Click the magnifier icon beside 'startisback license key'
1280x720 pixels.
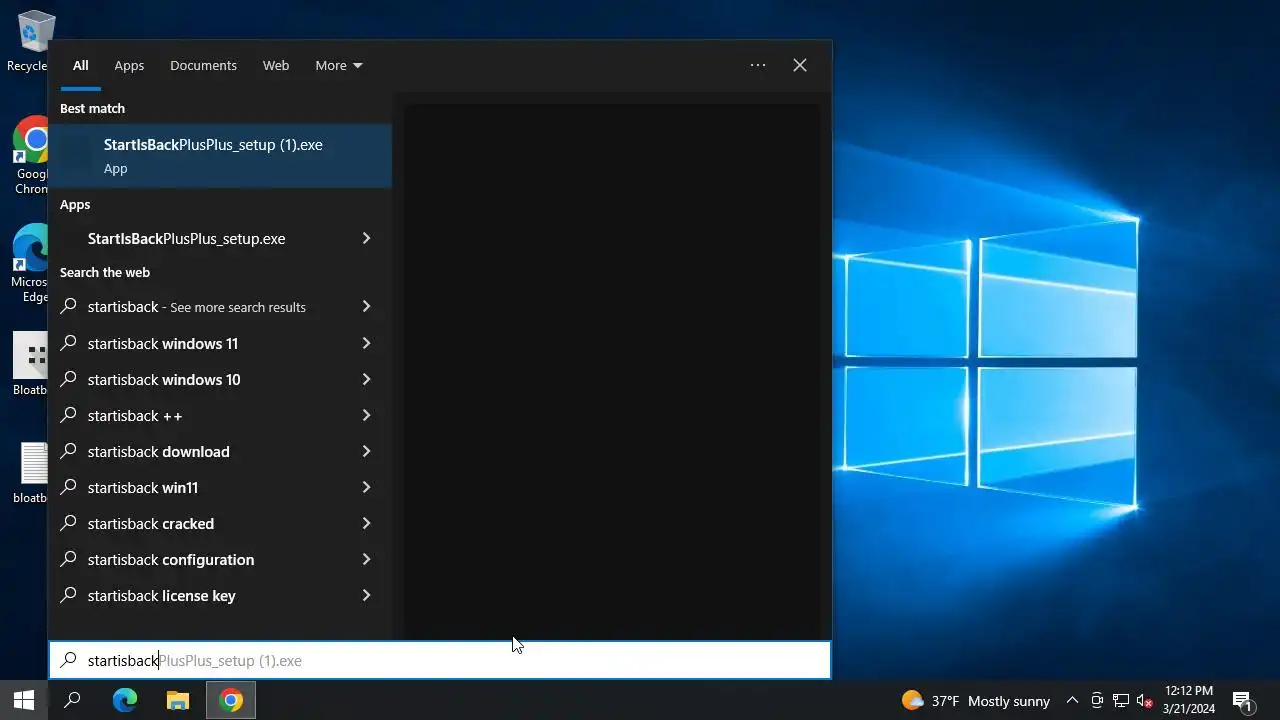tap(69, 595)
